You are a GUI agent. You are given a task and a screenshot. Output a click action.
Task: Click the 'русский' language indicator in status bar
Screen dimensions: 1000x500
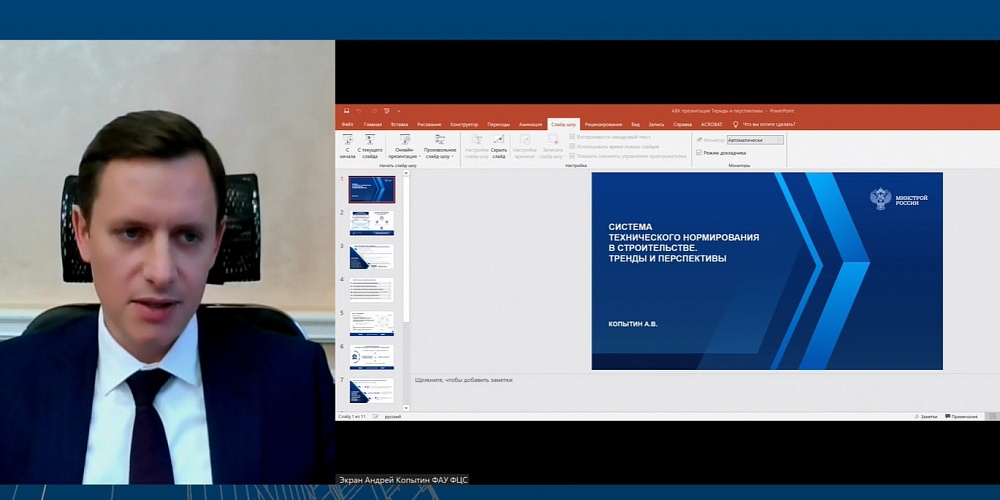coord(393,416)
